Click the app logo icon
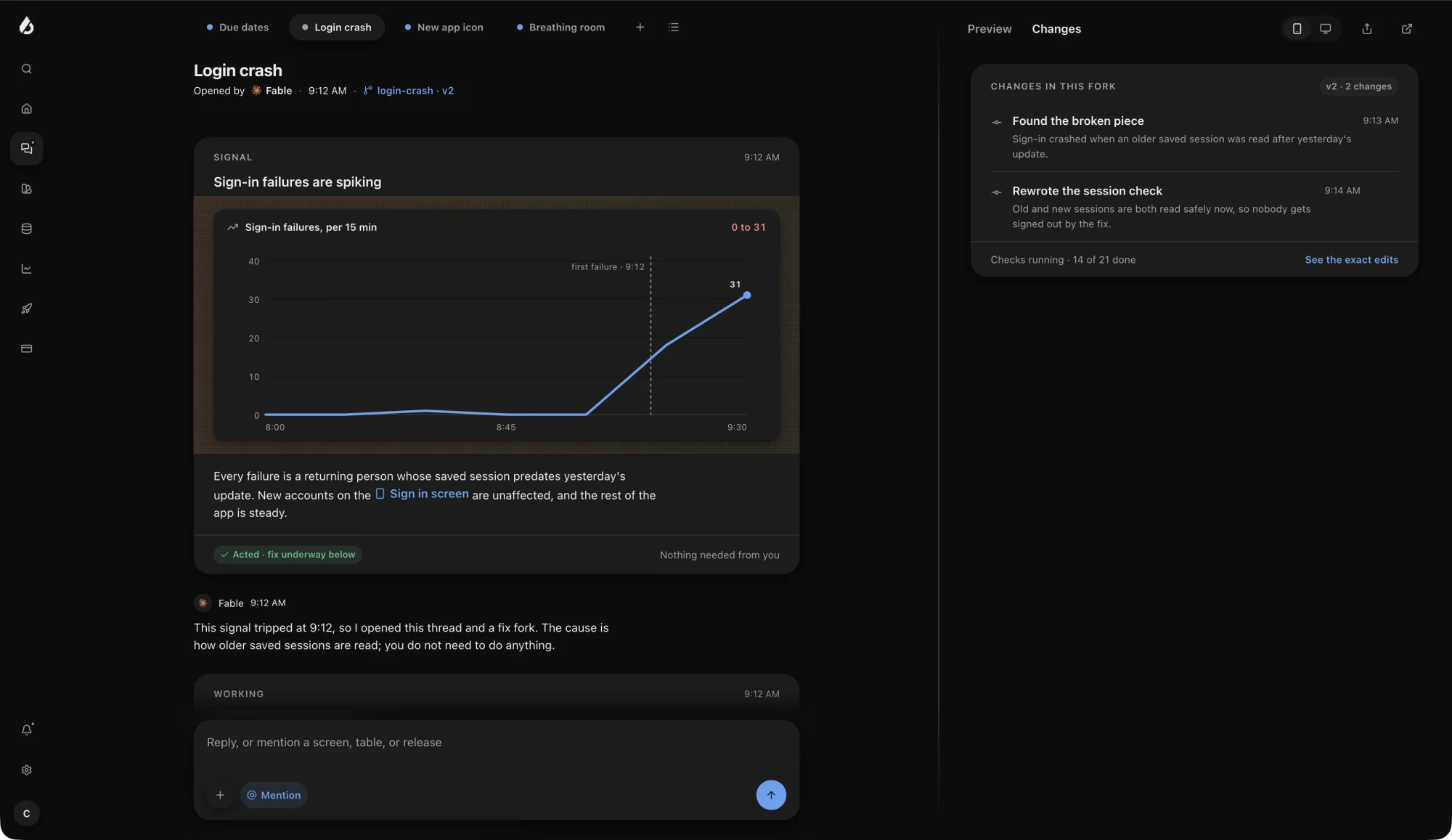1452x840 pixels. (x=27, y=26)
